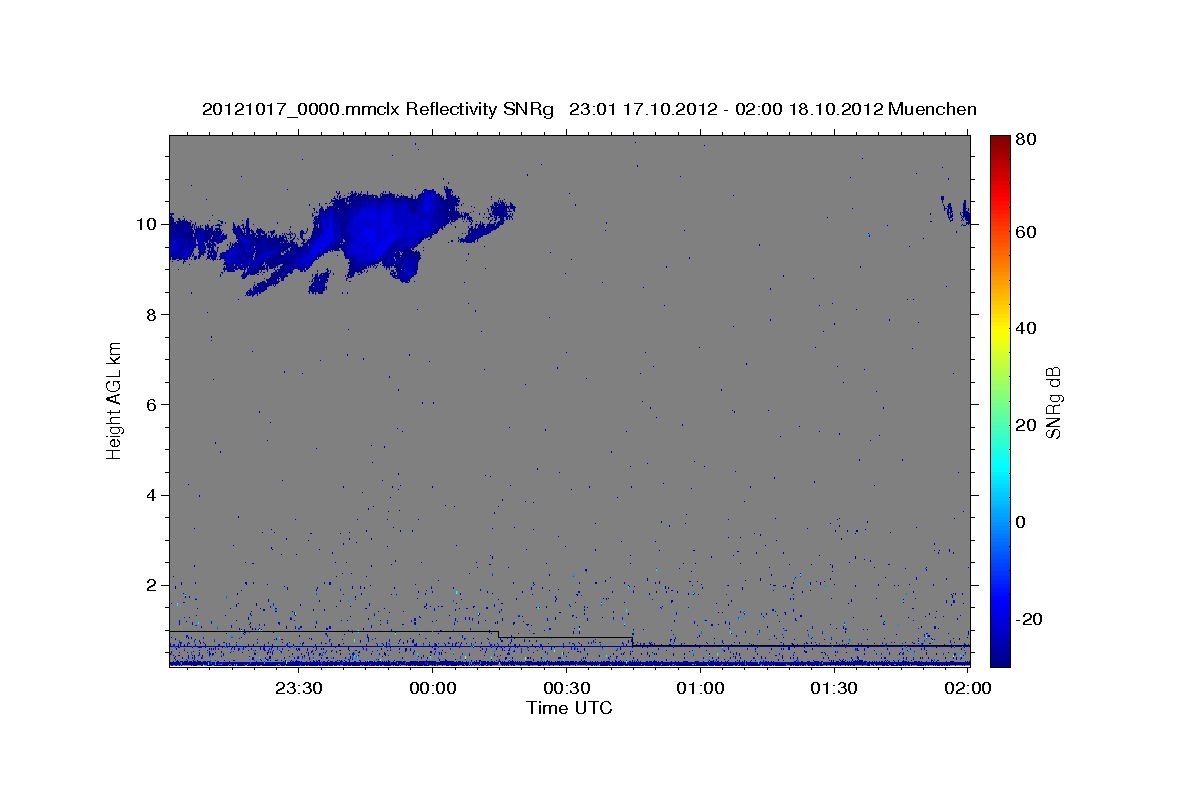Image resolution: width=1200 pixels, height=800 pixels.
Task: Click the colorbar tick label 80
Action: 1025,141
